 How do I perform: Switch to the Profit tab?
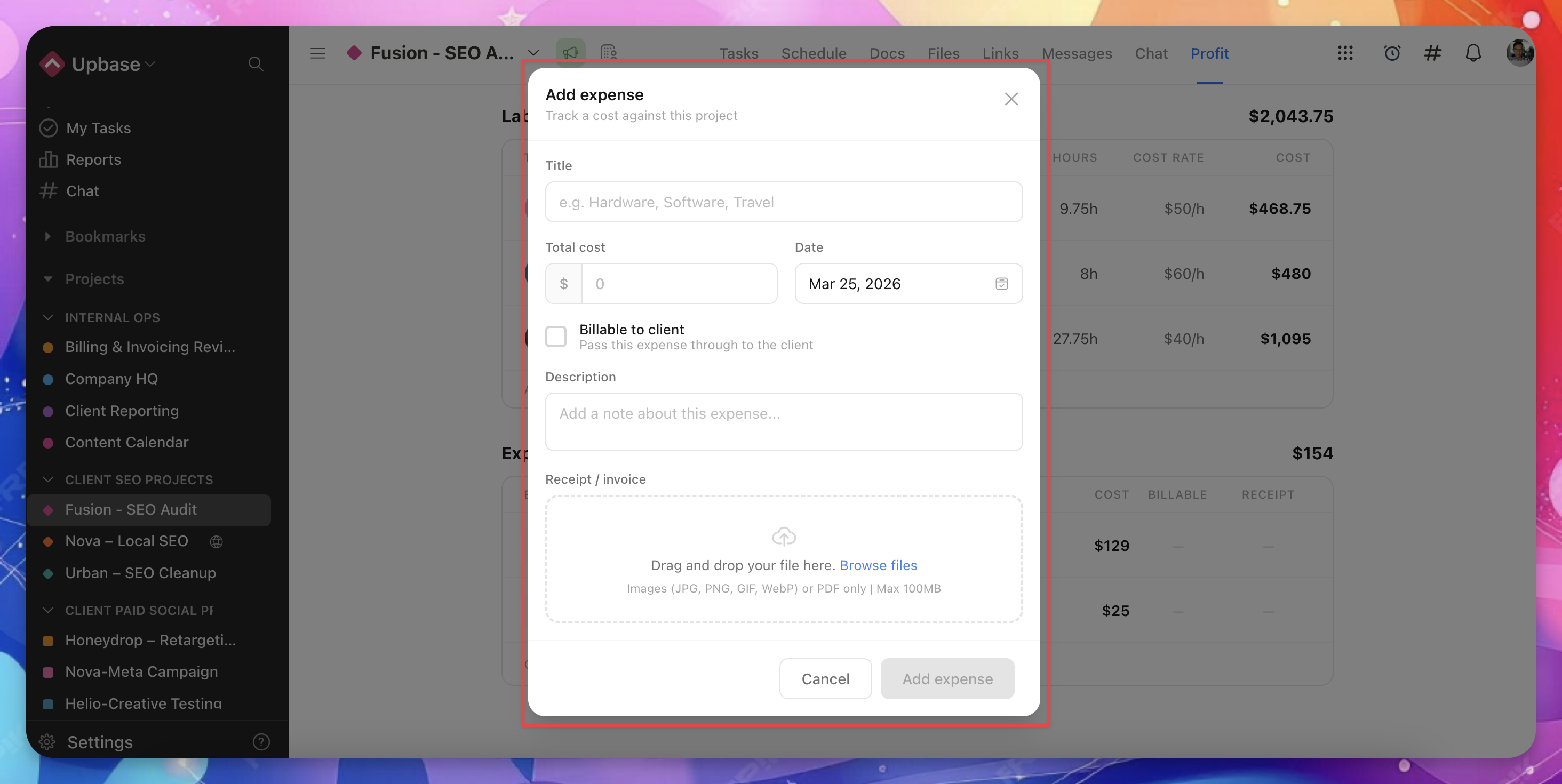(1209, 53)
